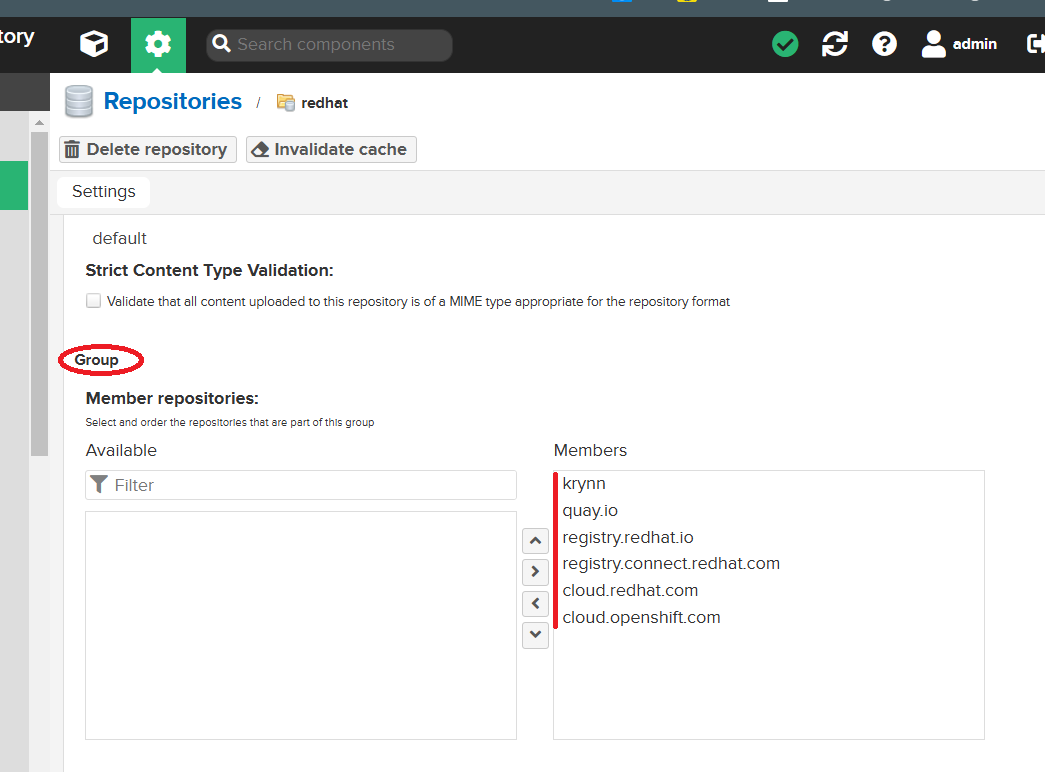Open the Administration gear icon
Image resolution: width=1045 pixels, height=772 pixels.
158,44
